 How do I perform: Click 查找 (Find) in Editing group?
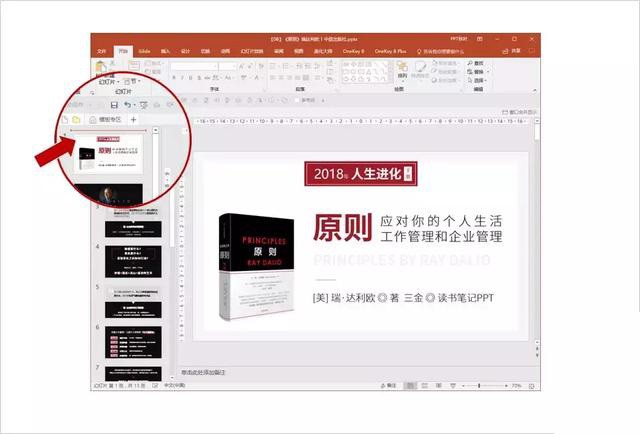[x=476, y=63]
